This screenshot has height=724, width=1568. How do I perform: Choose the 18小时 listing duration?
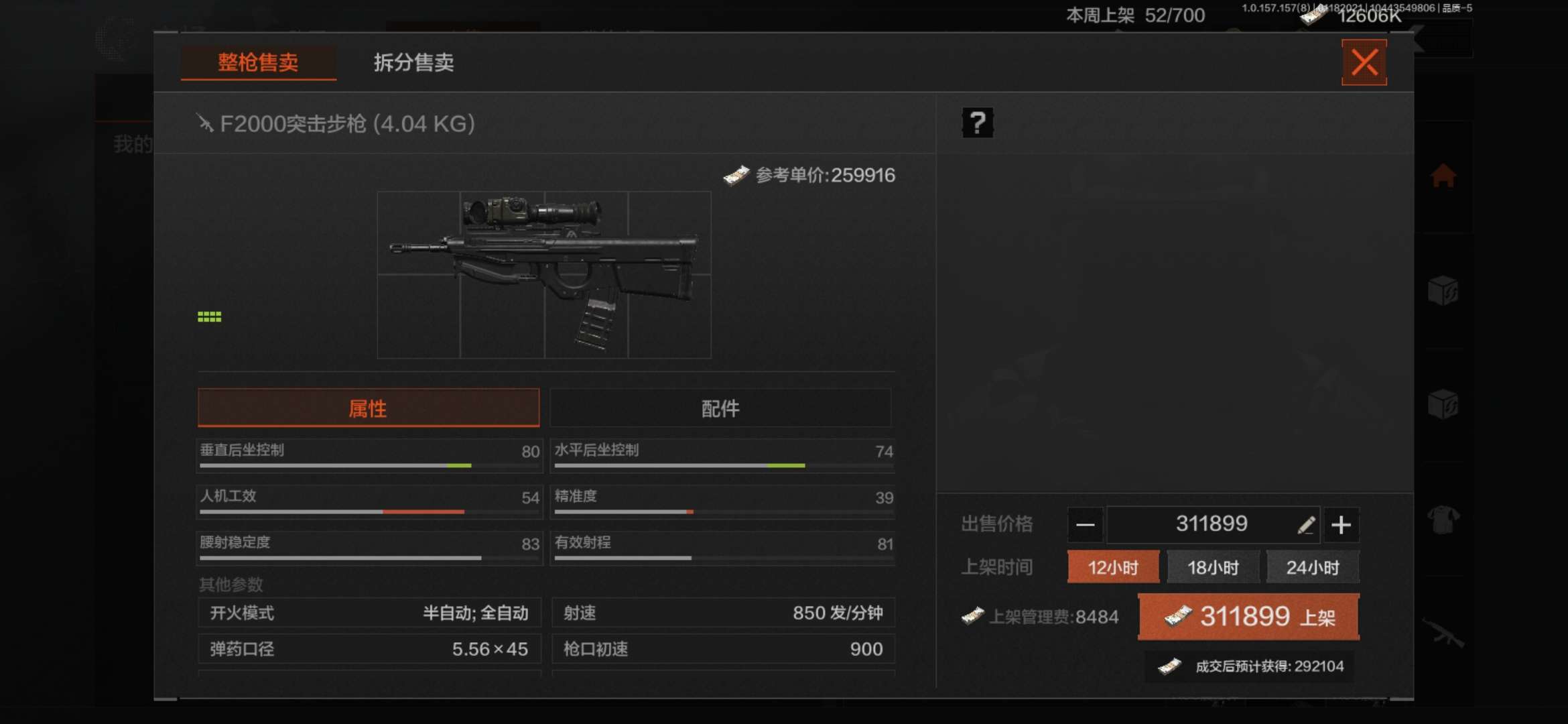click(1213, 567)
